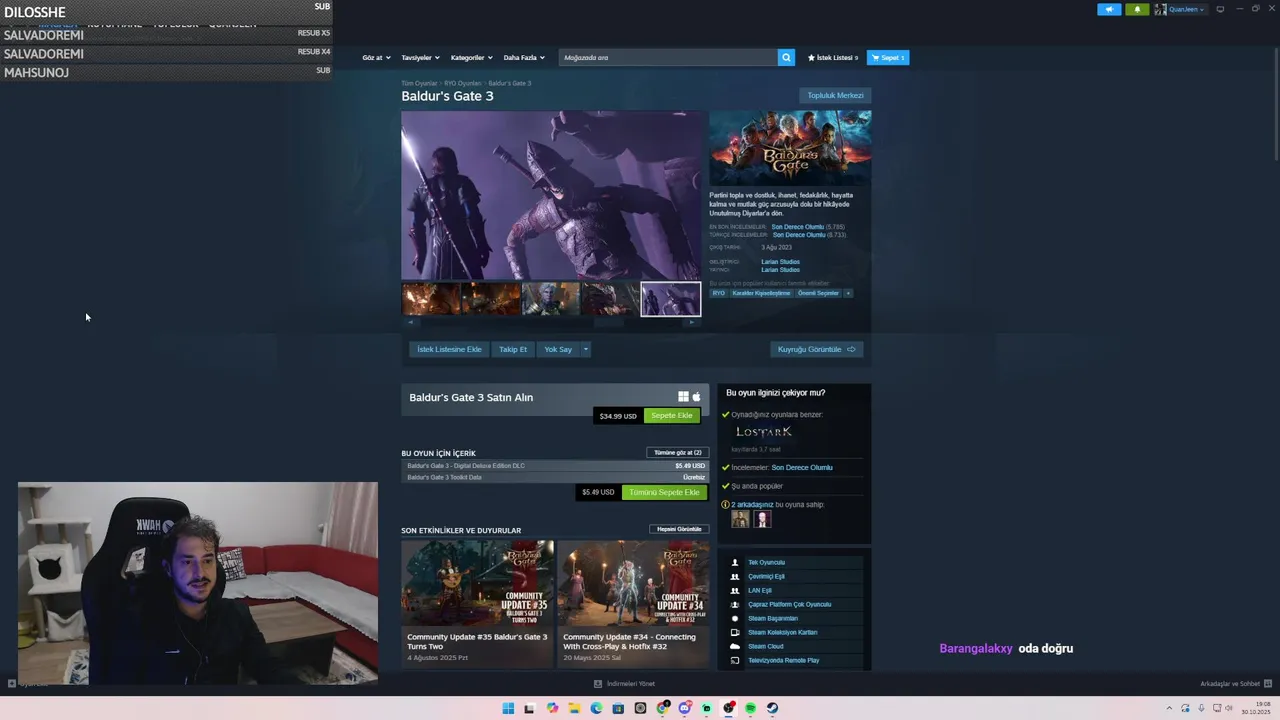Image resolution: width=1280 pixels, height=720 pixels.
Task: Click the second friend avatar owning the game
Action: (x=762, y=519)
